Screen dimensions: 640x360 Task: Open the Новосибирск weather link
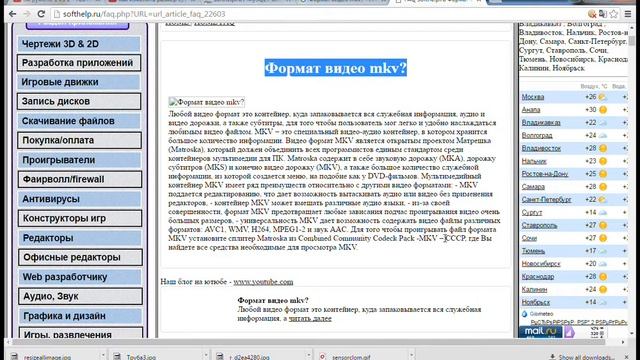[x=541, y=264]
